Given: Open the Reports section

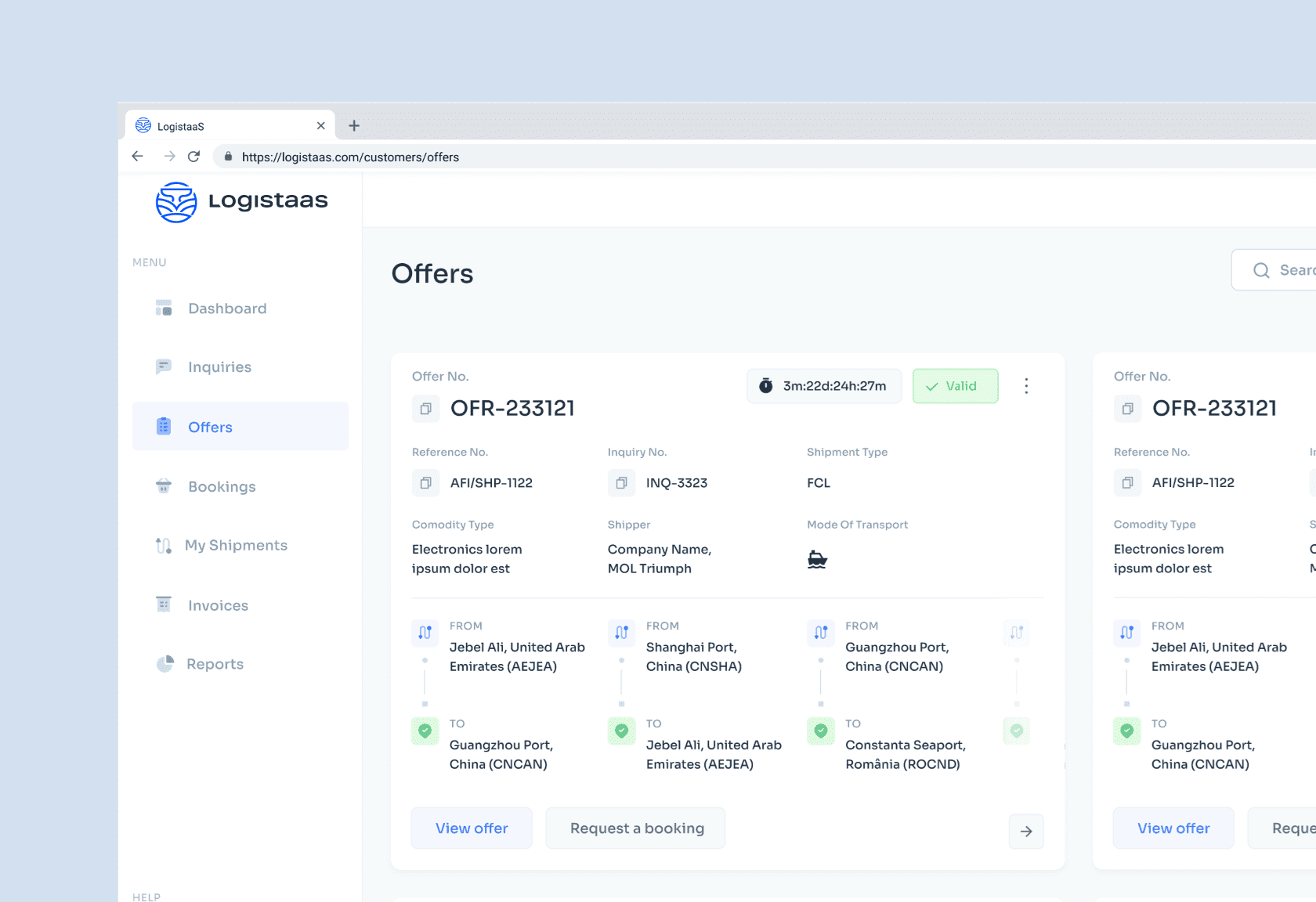Looking at the screenshot, I should [x=215, y=663].
